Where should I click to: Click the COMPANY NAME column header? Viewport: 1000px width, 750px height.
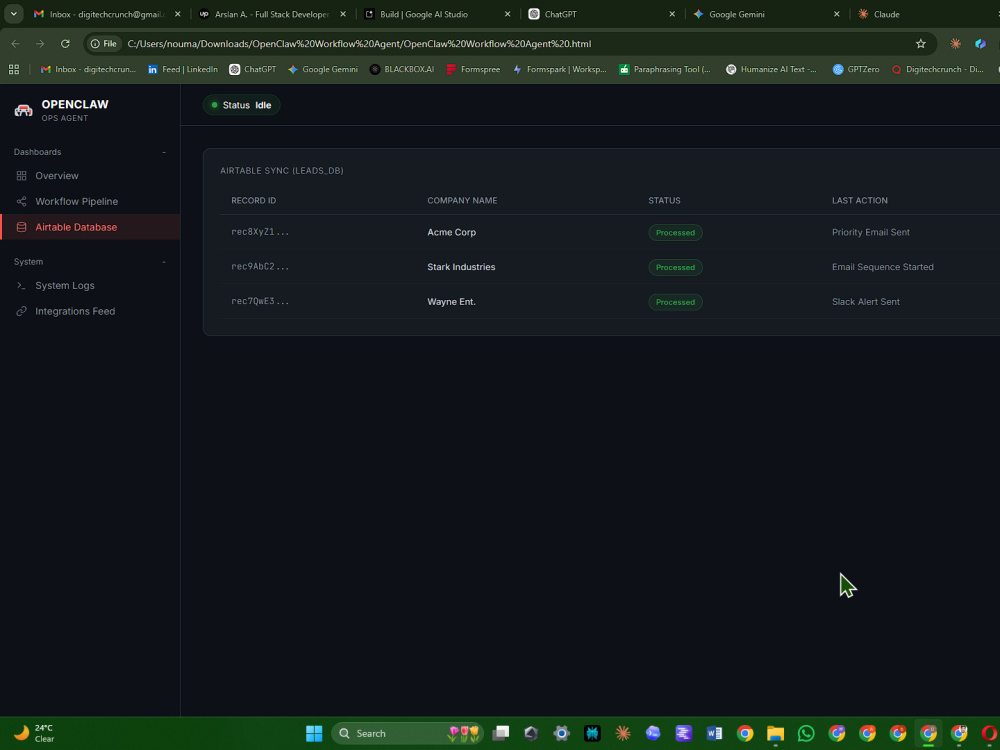point(462,200)
